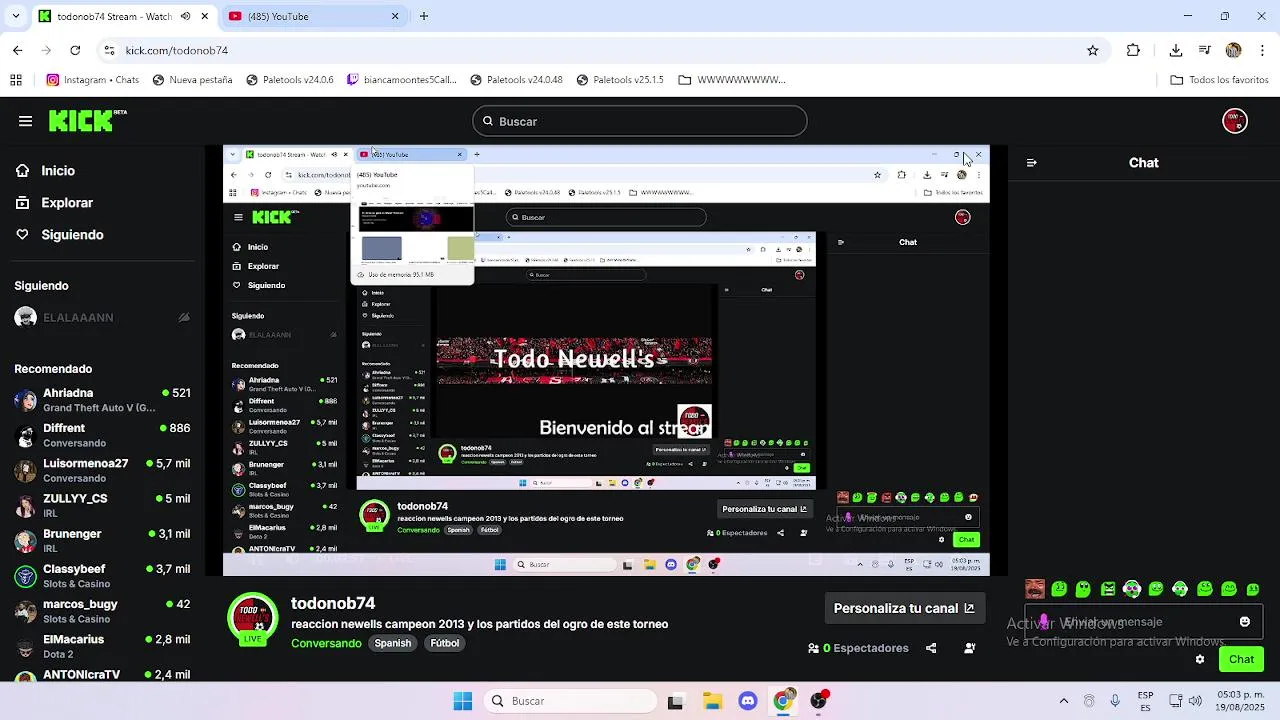This screenshot has width=1280, height=720.
Task: Open the Chrome extensions puzzle icon
Action: [x=1133, y=50]
